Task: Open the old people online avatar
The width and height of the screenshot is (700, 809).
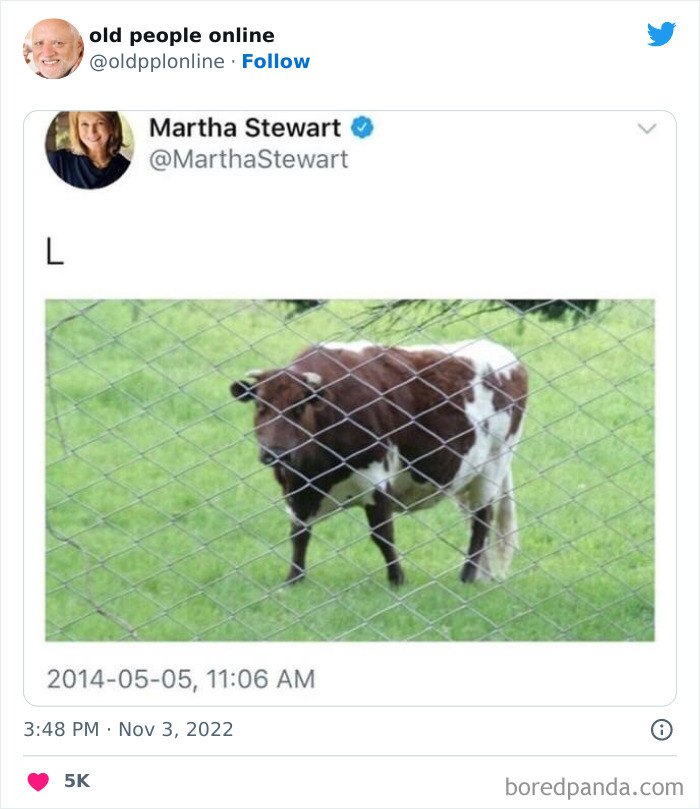Action: pyautogui.click(x=53, y=48)
